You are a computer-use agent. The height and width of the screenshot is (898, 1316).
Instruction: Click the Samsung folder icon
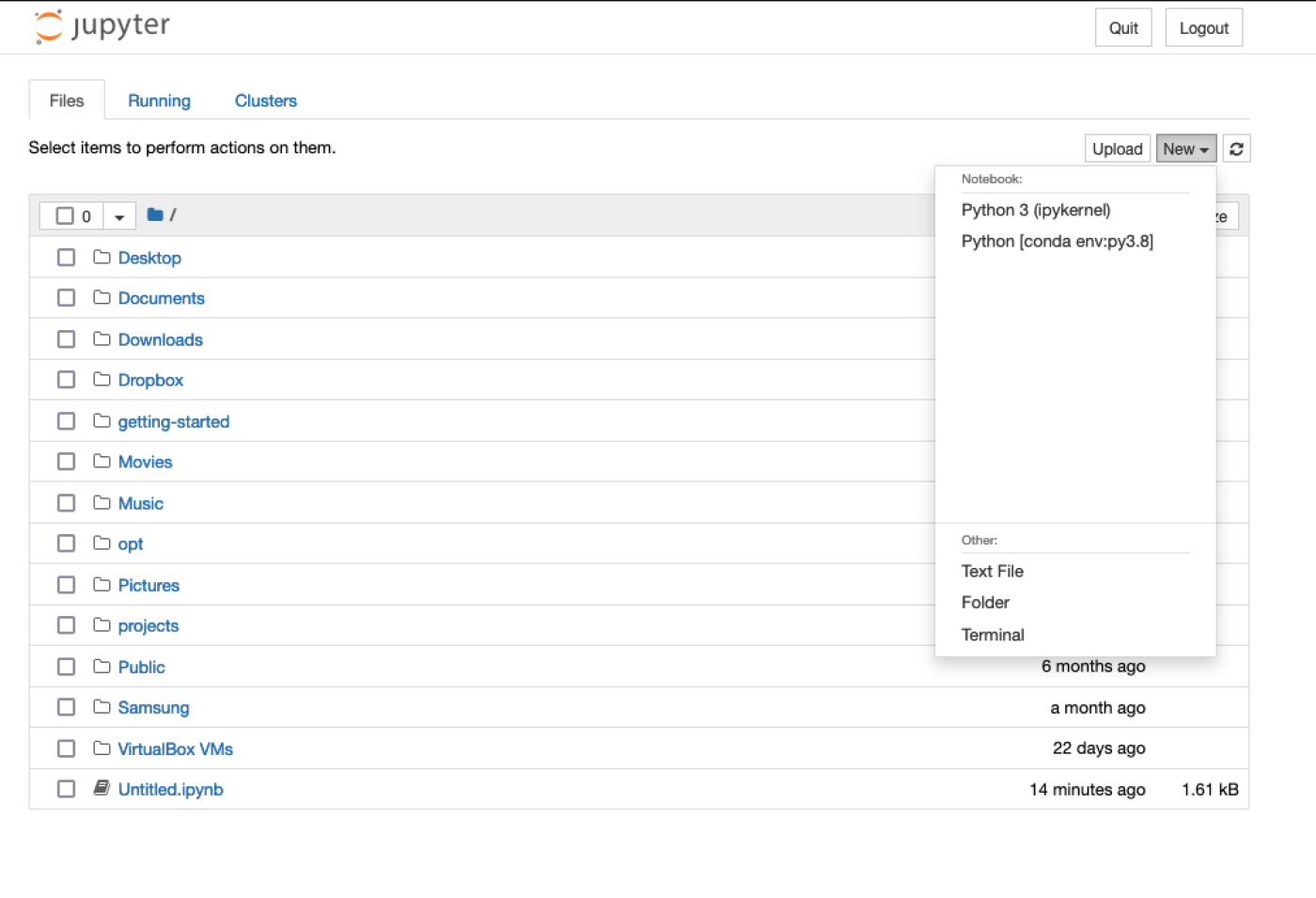click(102, 706)
